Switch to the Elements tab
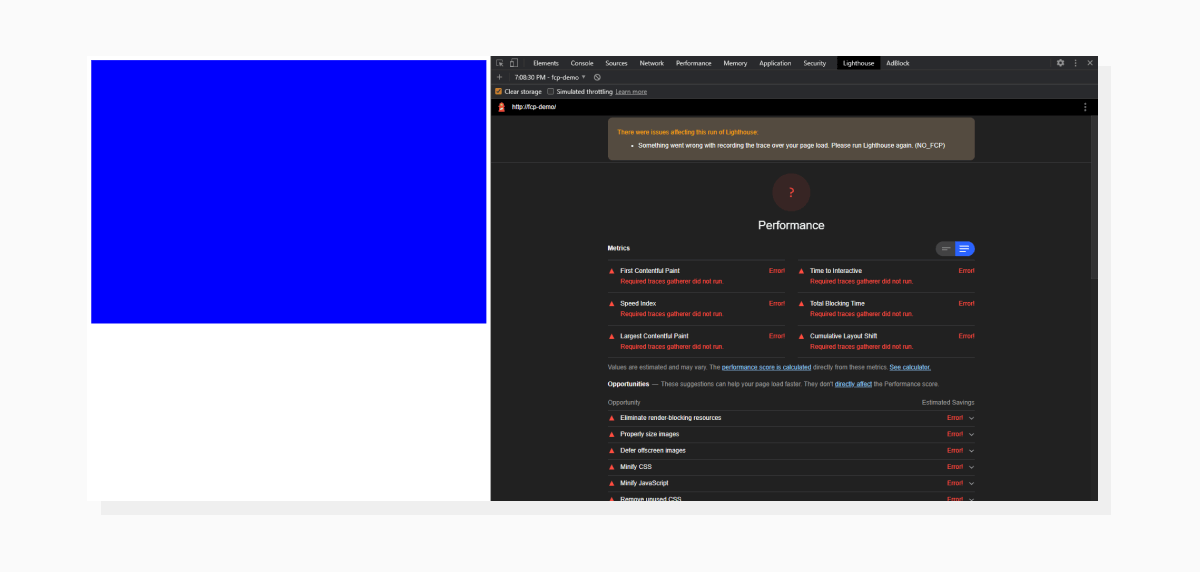Viewport: 1200px width, 572px height. (x=546, y=63)
